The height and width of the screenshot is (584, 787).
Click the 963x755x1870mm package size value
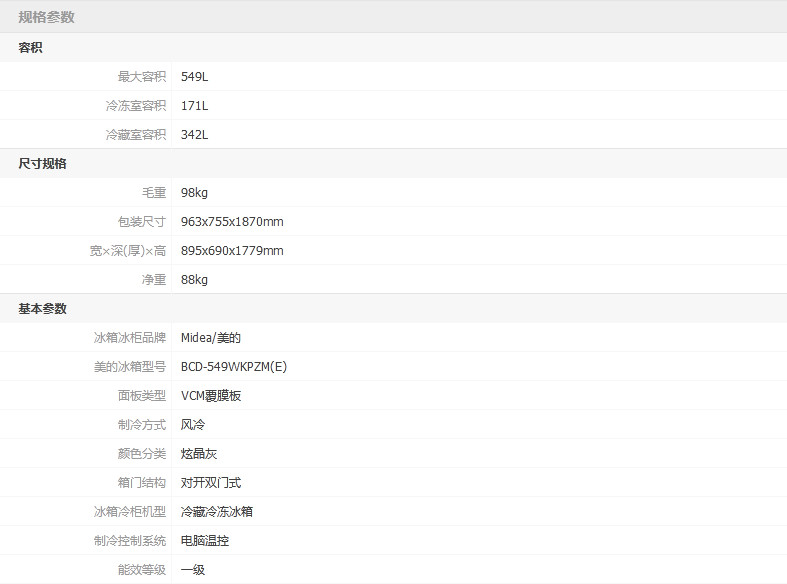coord(232,221)
